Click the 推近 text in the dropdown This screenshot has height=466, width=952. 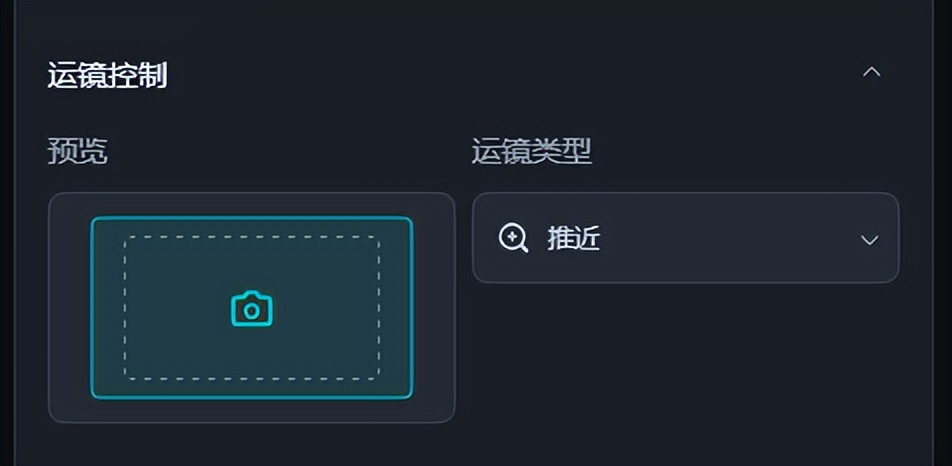pos(574,238)
